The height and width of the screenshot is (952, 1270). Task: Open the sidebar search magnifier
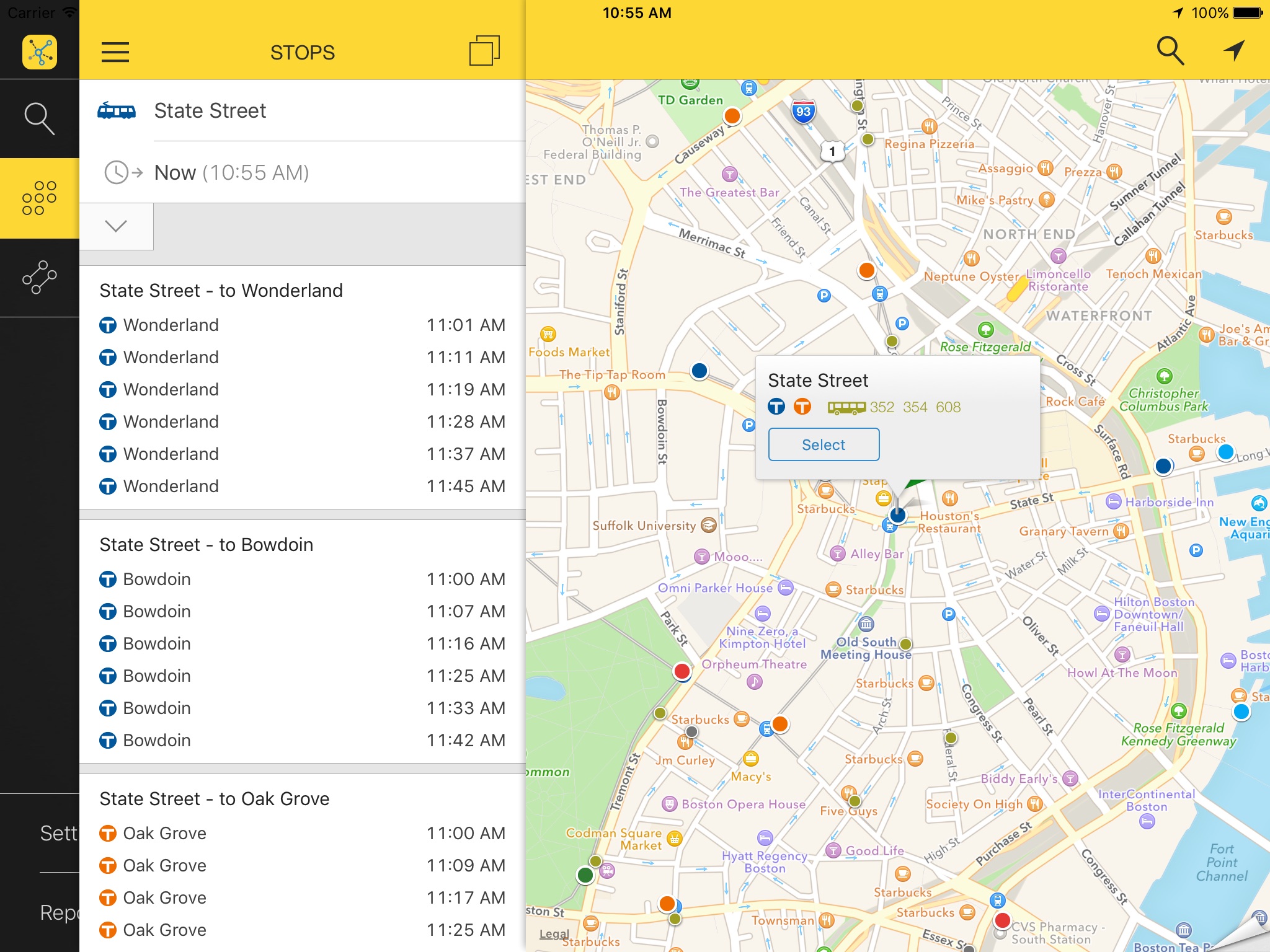pos(40,118)
